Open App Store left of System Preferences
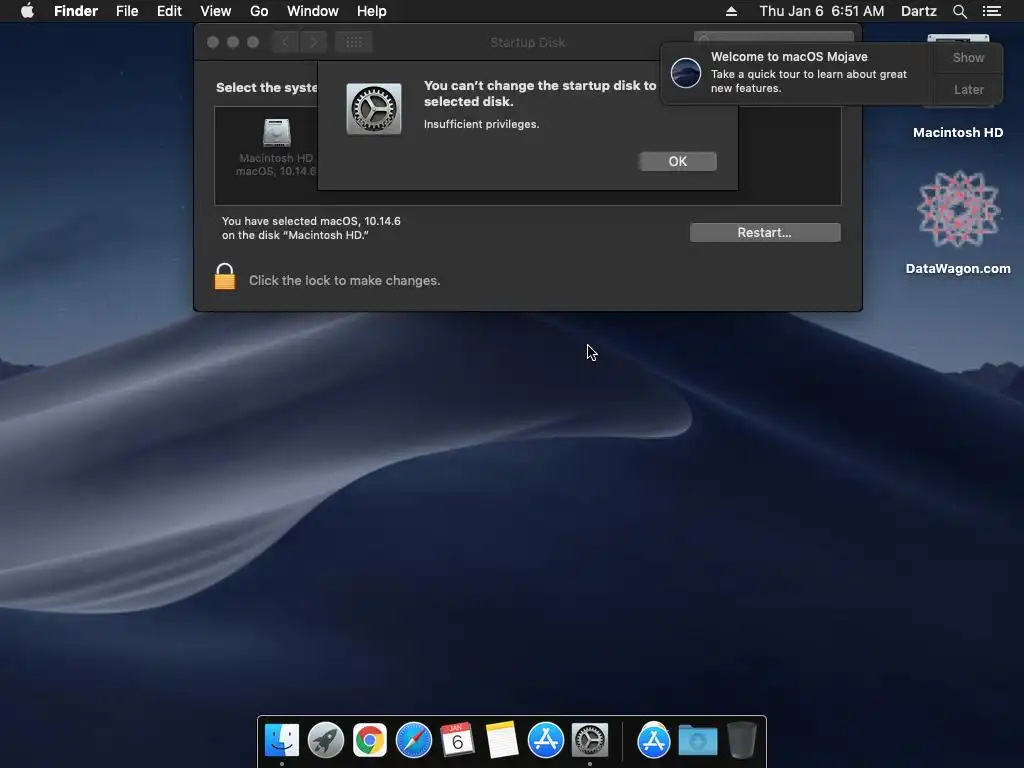The width and height of the screenshot is (1024, 768). tap(545, 741)
